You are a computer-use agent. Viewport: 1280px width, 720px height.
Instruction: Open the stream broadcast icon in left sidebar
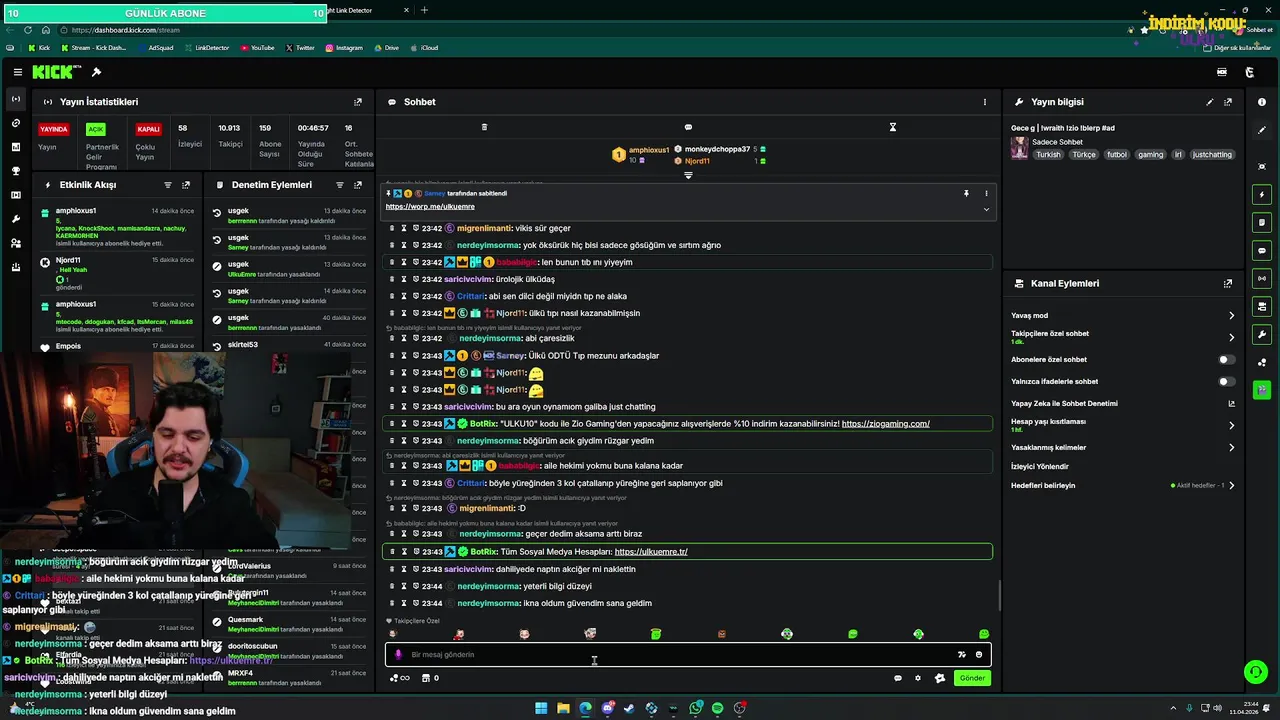pyautogui.click(x=16, y=99)
